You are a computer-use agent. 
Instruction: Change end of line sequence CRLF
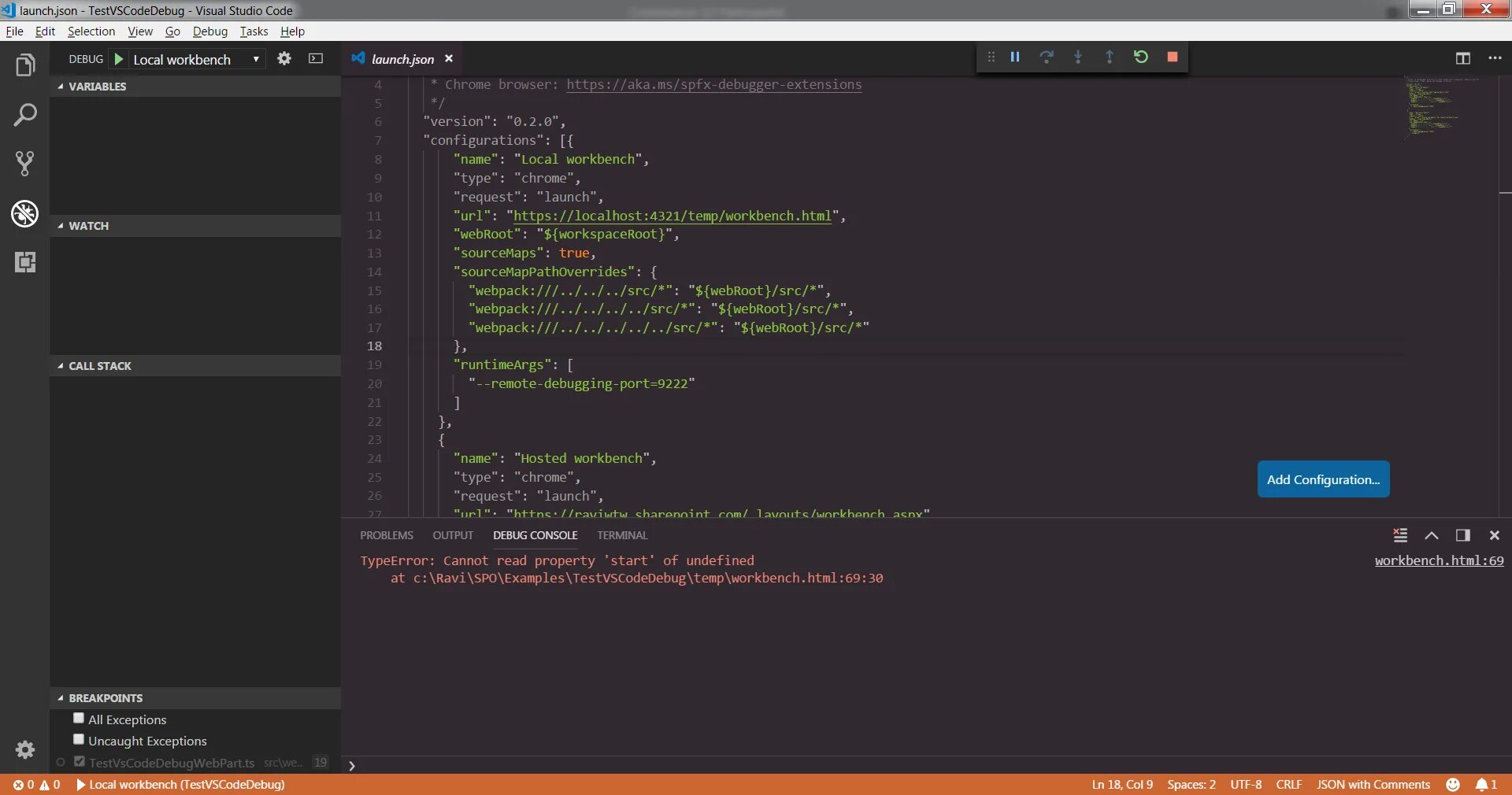coord(1289,785)
